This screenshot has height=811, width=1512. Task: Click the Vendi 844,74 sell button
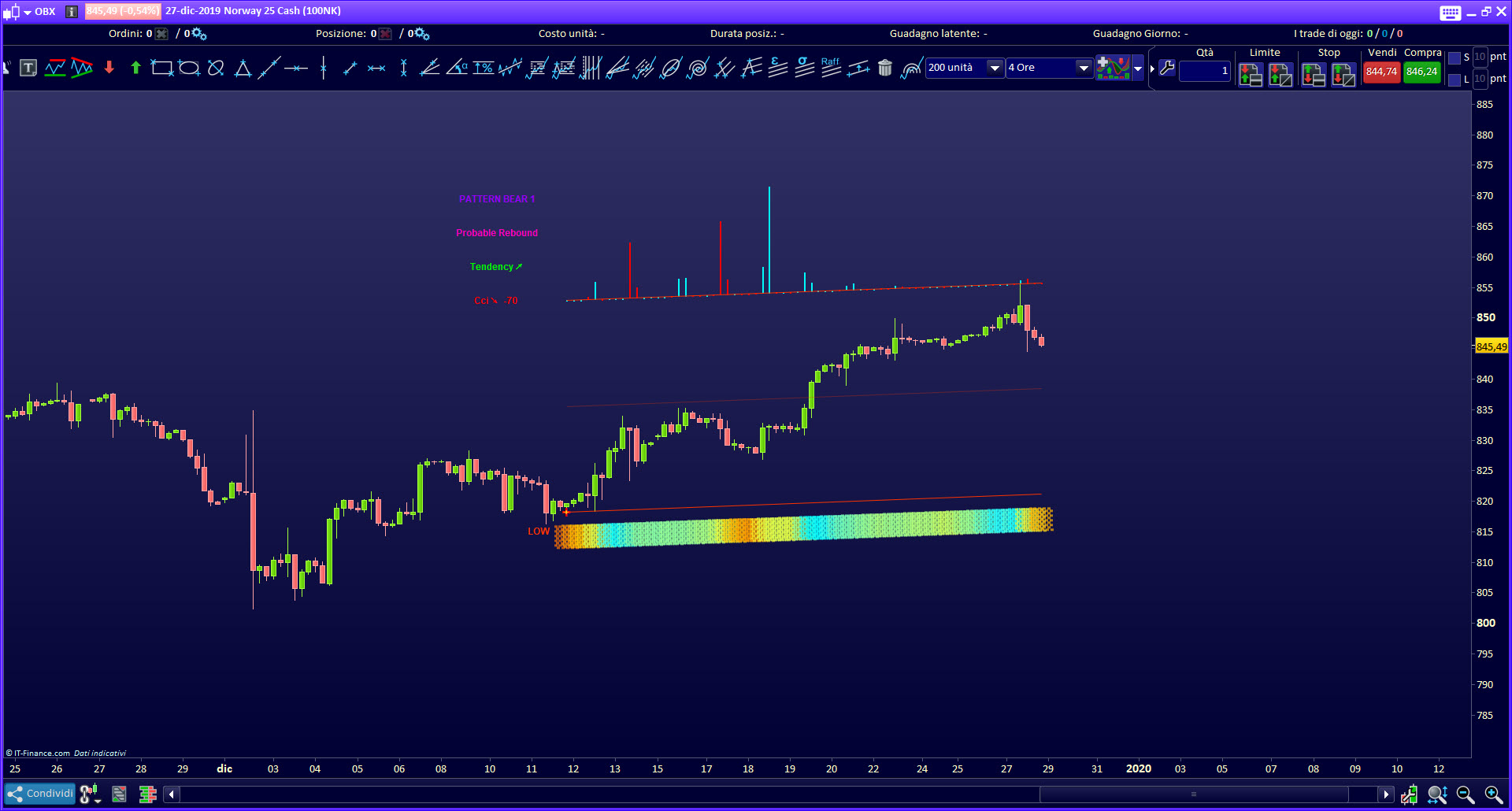point(1381,72)
